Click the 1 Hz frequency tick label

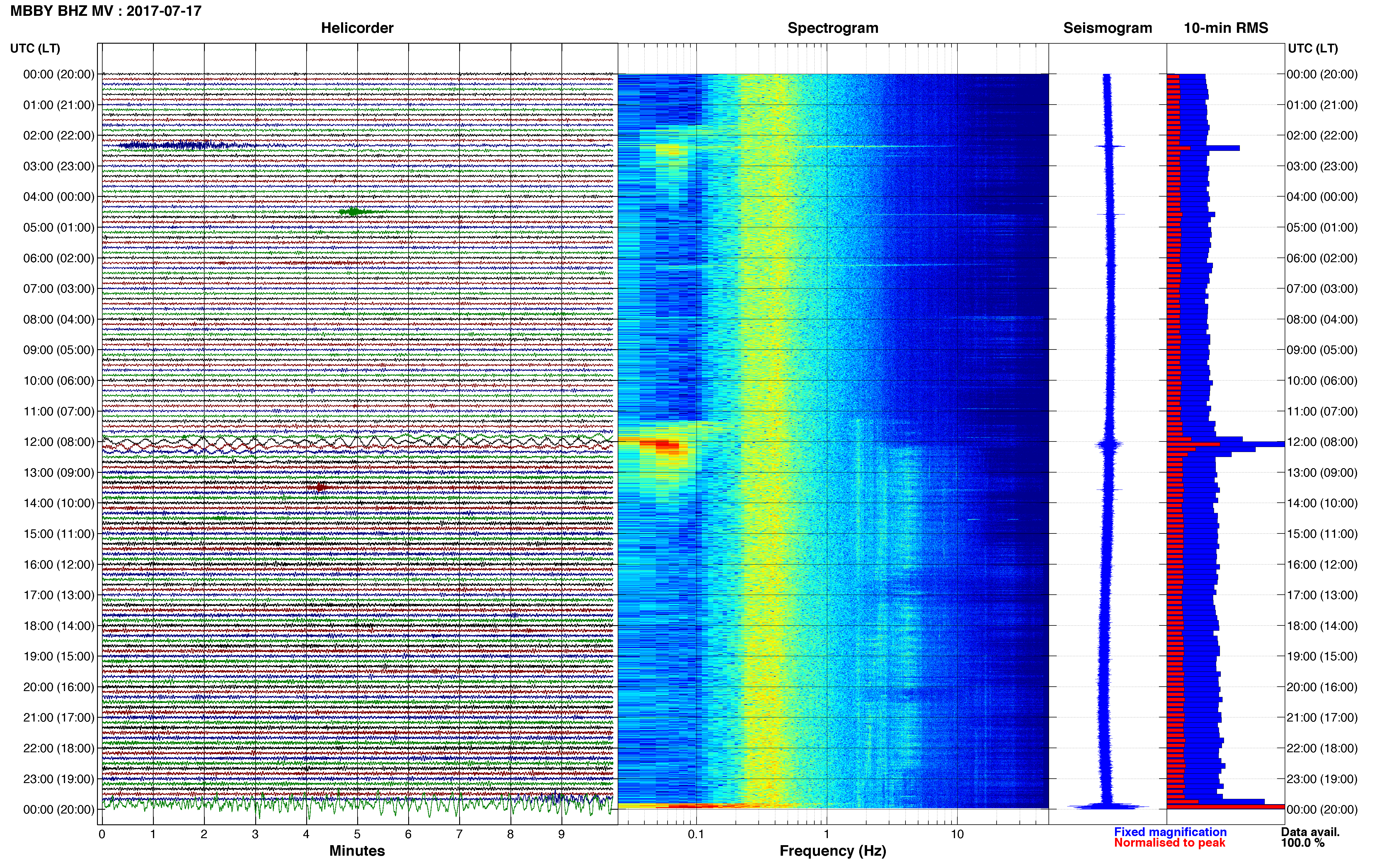tap(826, 834)
